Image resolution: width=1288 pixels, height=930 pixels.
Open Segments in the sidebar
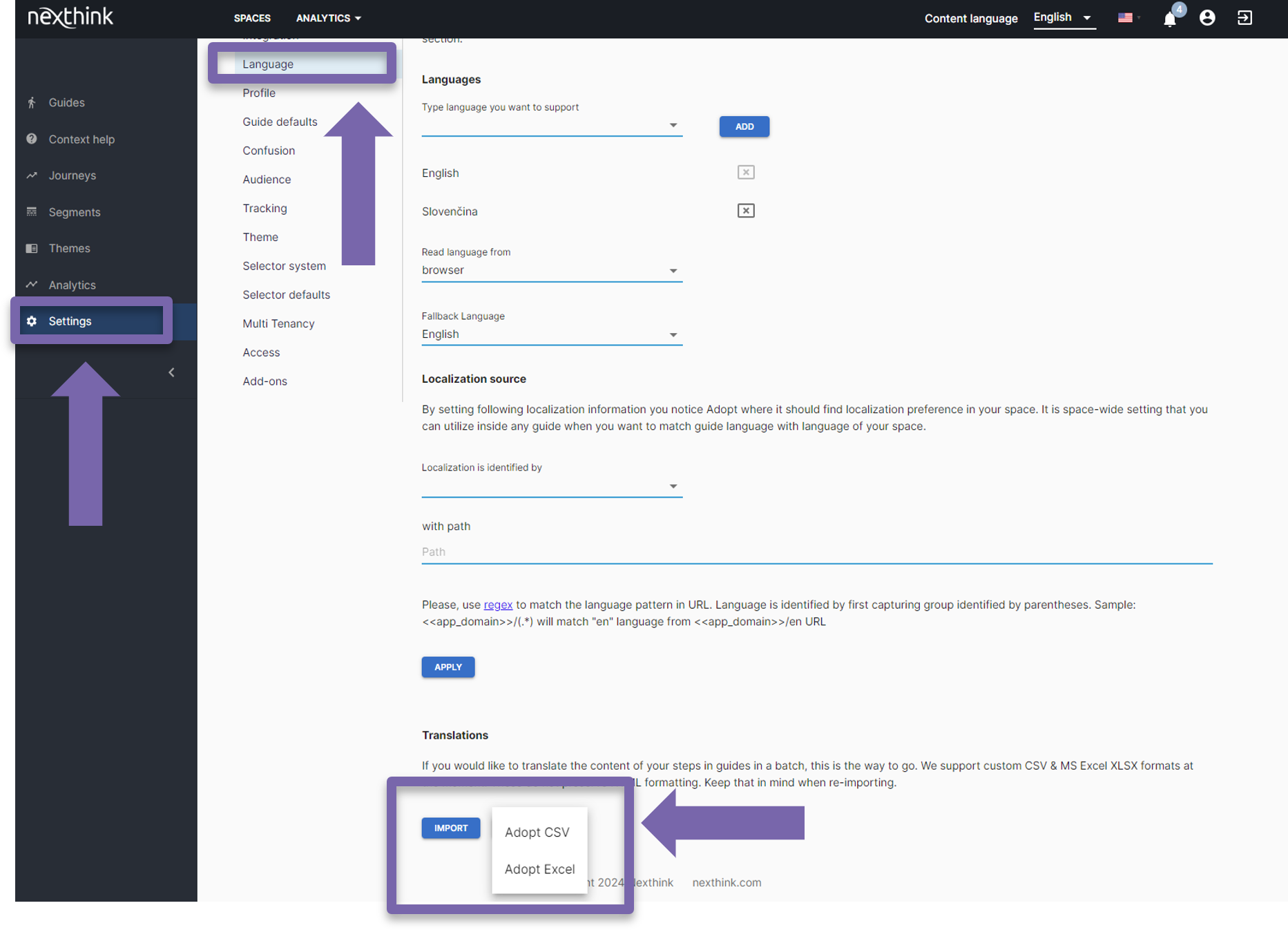pos(74,212)
